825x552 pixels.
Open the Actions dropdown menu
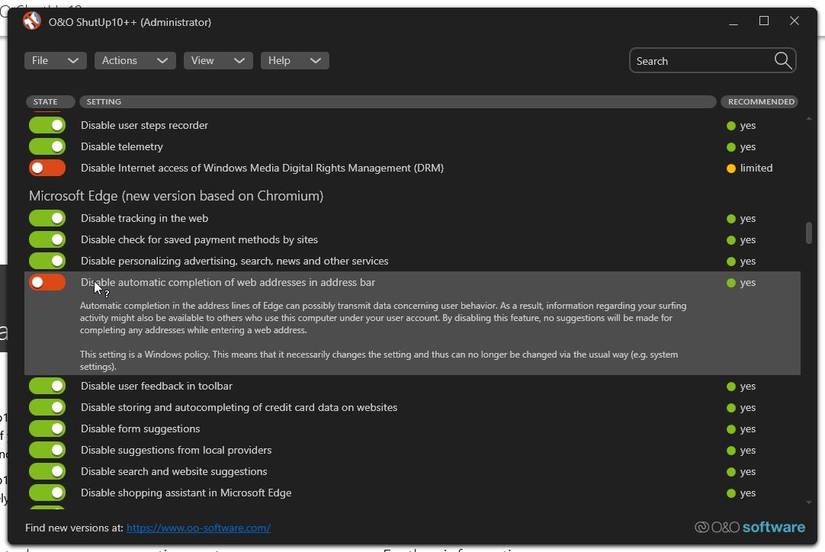(x=135, y=61)
